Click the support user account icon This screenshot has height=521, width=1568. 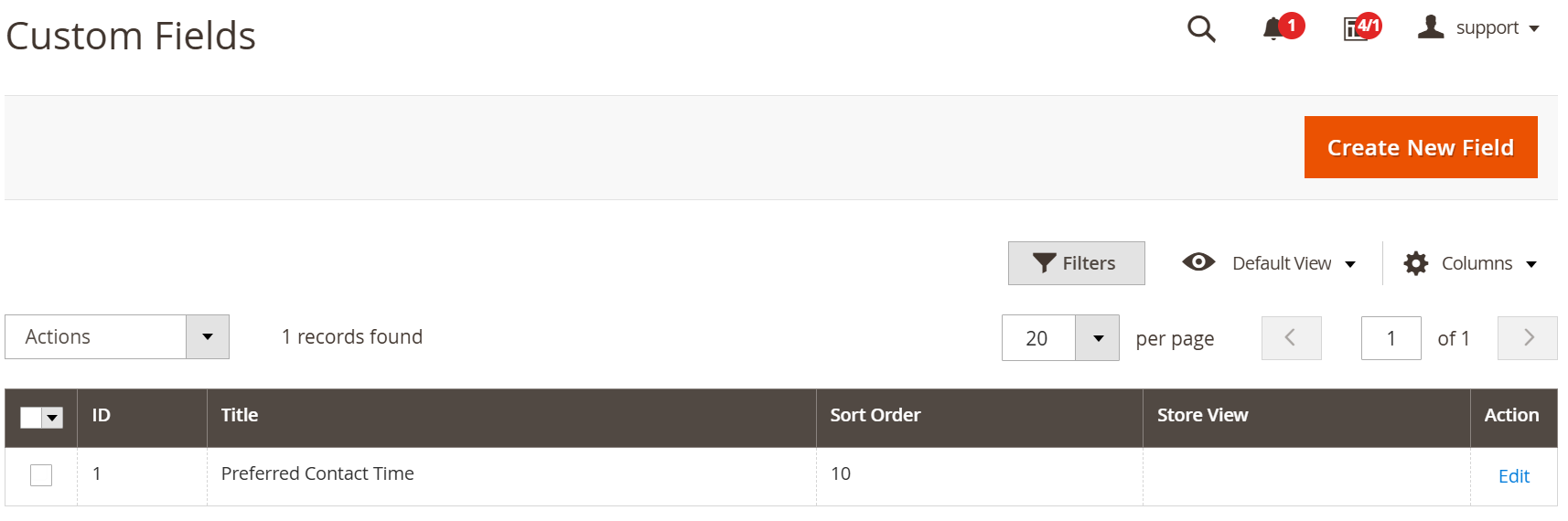point(1431,27)
